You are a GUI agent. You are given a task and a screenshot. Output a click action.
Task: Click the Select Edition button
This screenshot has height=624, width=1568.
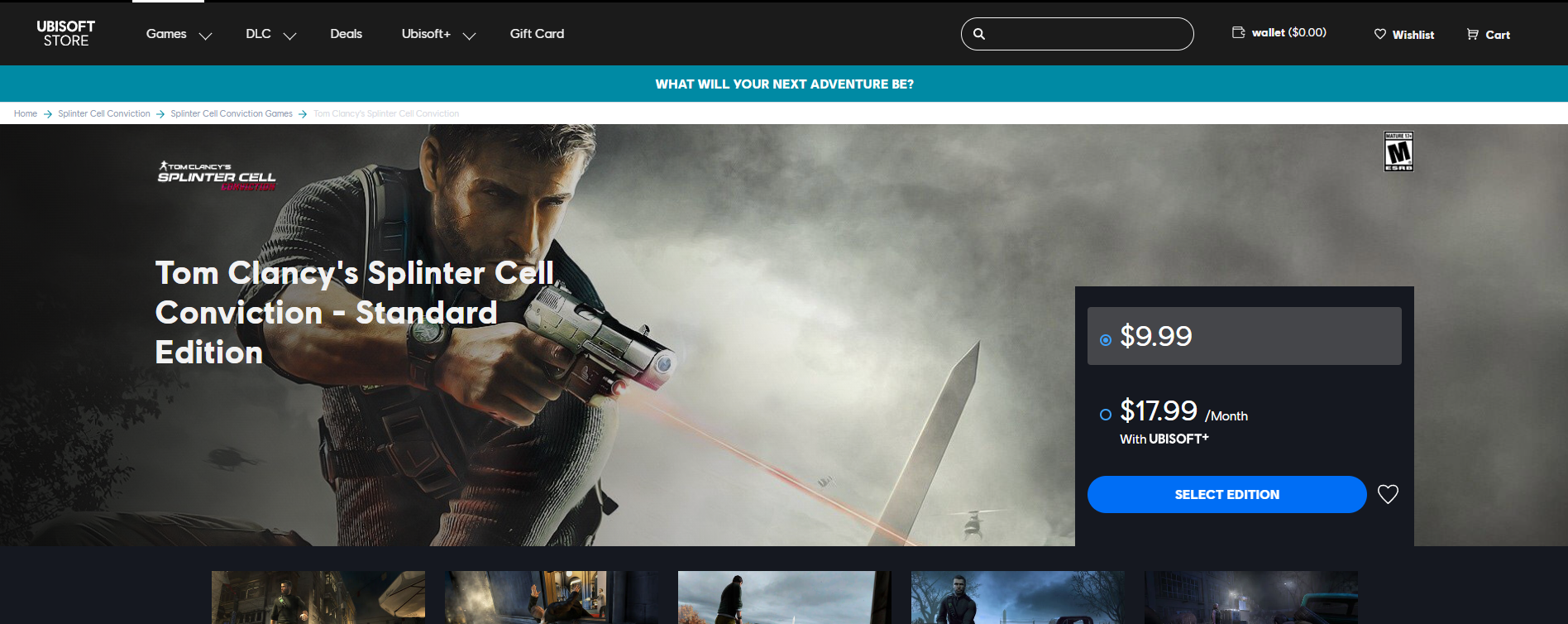tap(1226, 494)
